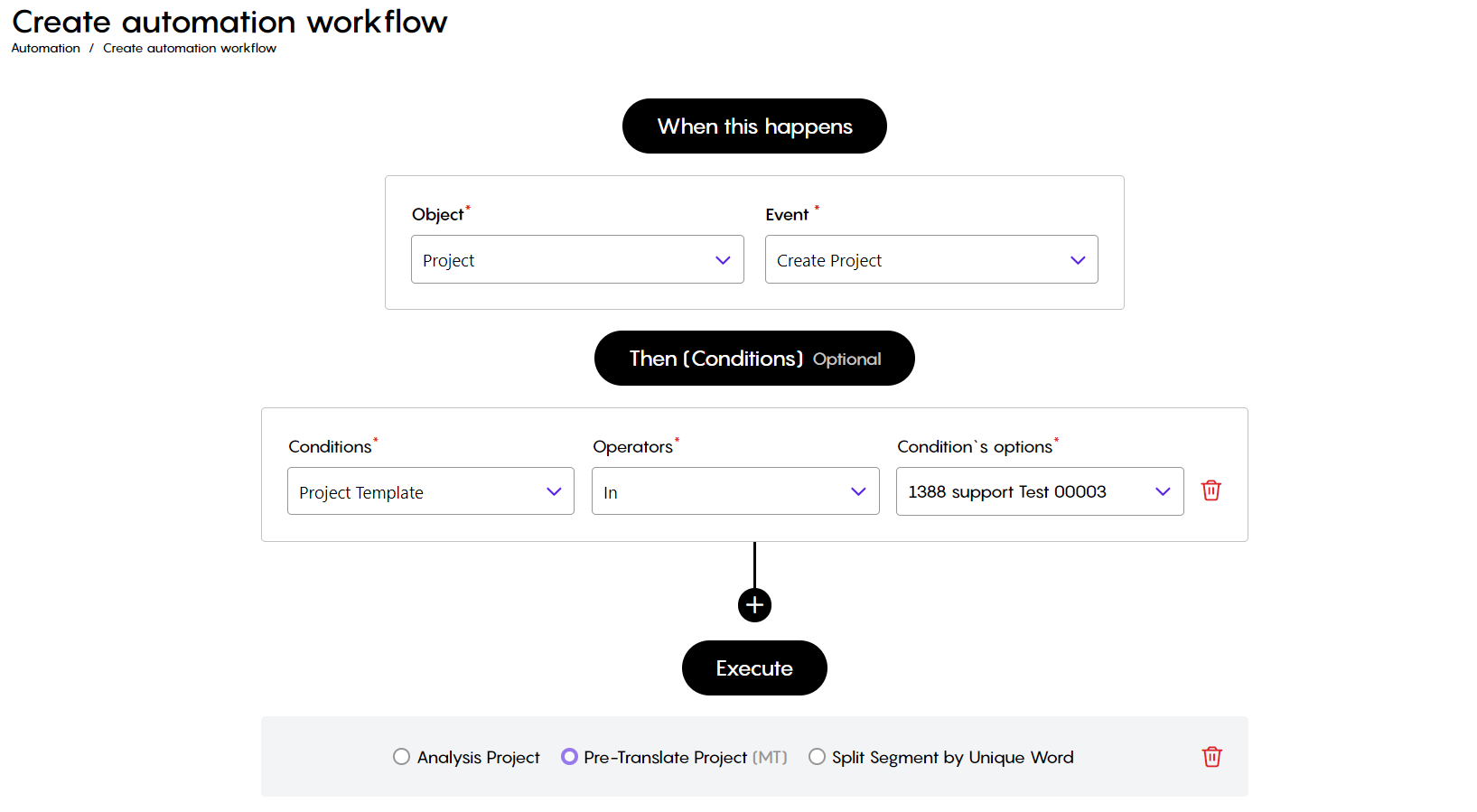
Task: Select the Analysis Project radio button
Action: click(x=401, y=757)
